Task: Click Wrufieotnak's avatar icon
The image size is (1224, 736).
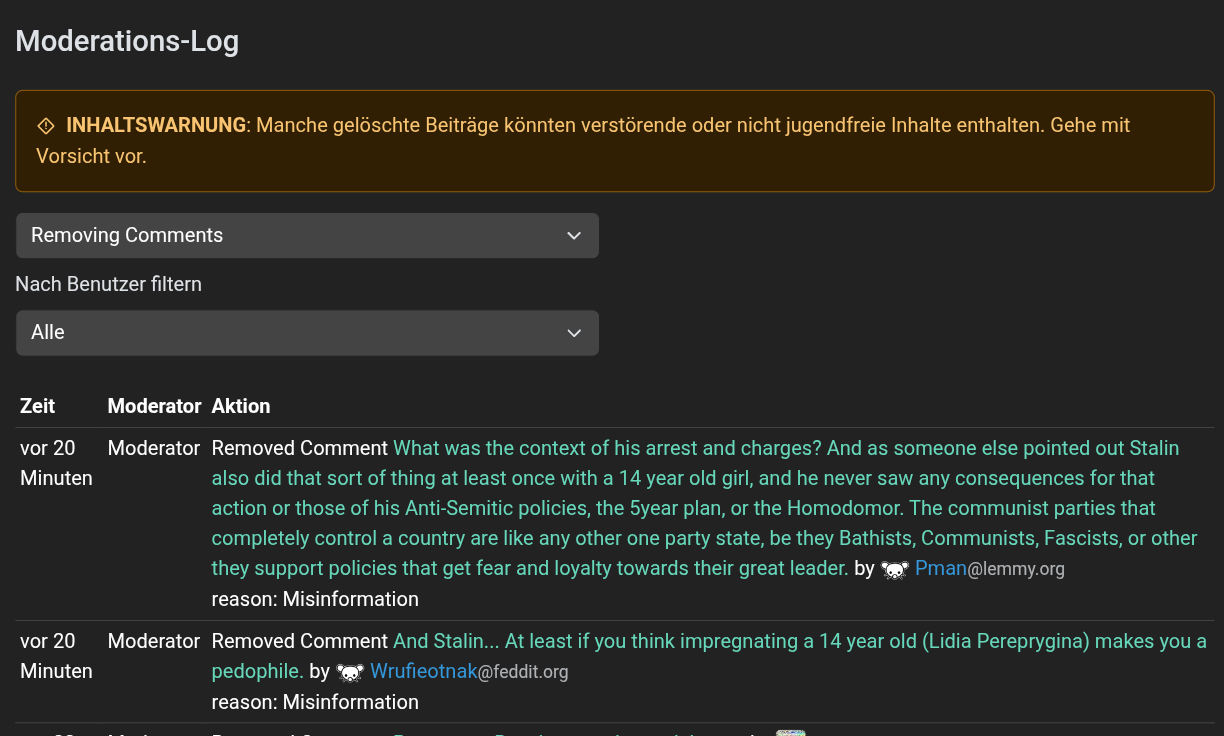Action: pos(350,672)
